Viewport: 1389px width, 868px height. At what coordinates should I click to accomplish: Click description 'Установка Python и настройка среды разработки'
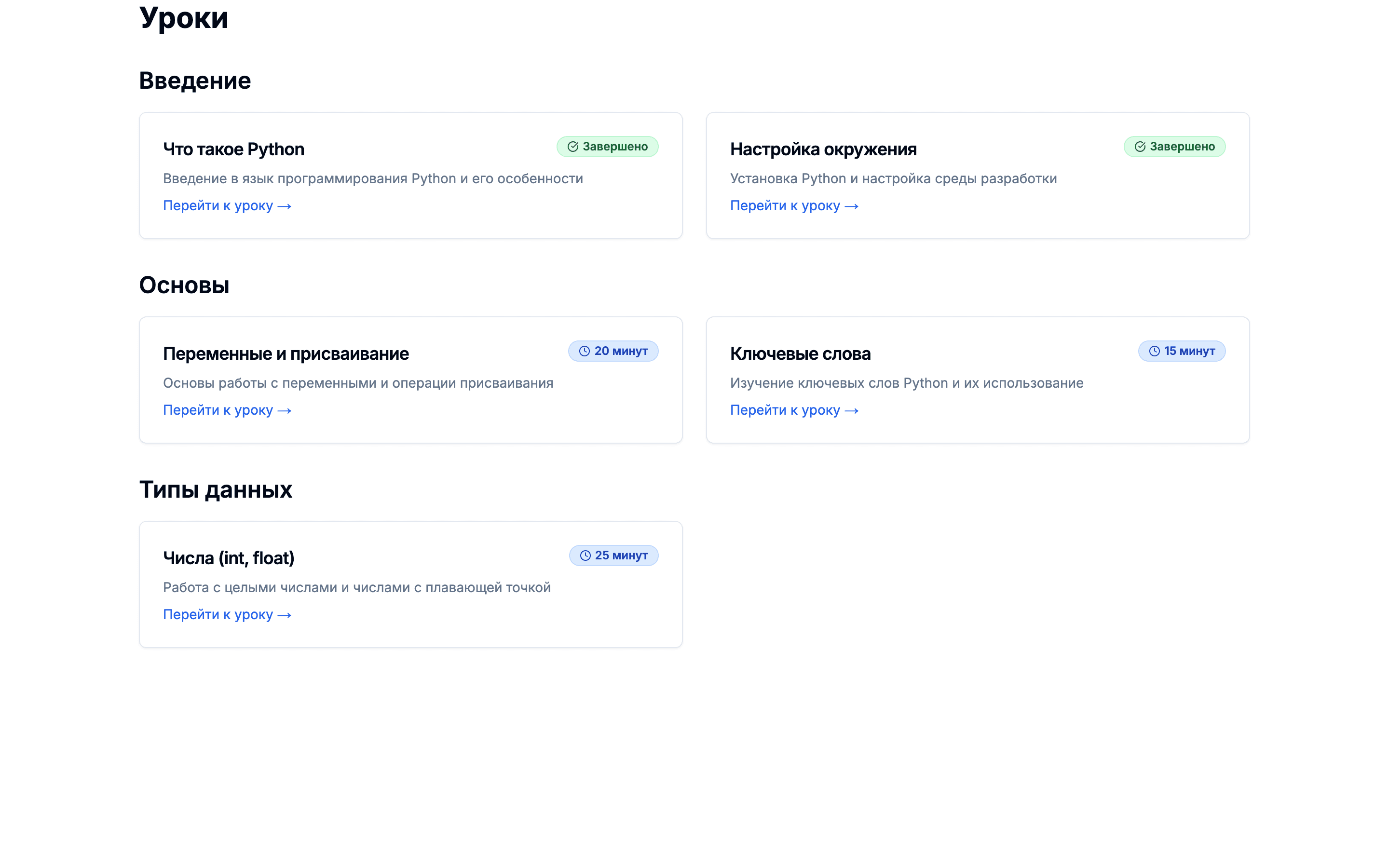pos(893,178)
